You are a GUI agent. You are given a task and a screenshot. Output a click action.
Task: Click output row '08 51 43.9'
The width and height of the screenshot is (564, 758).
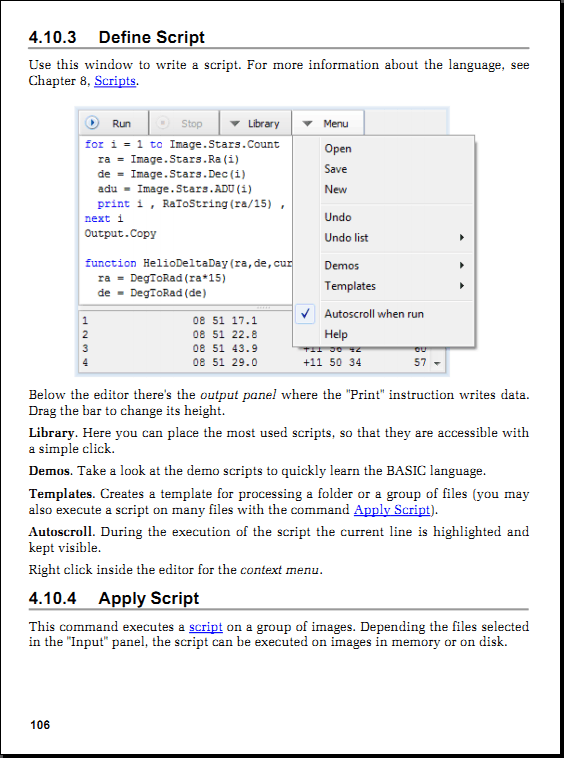pyautogui.click(x=225, y=349)
